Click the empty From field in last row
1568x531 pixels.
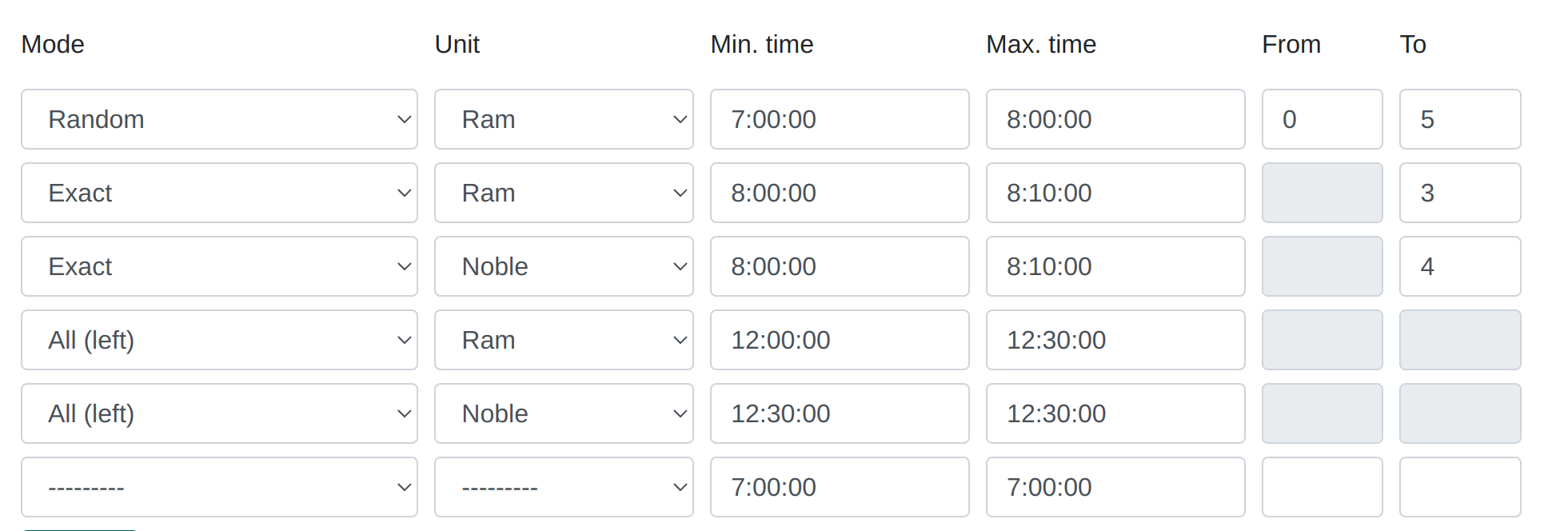[x=1322, y=487]
